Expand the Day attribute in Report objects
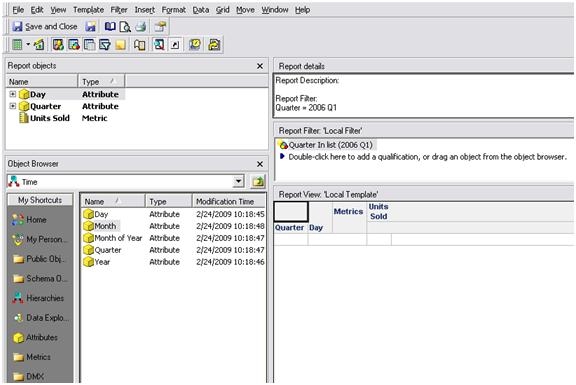This screenshot has width=576, height=385. [12, 94]
